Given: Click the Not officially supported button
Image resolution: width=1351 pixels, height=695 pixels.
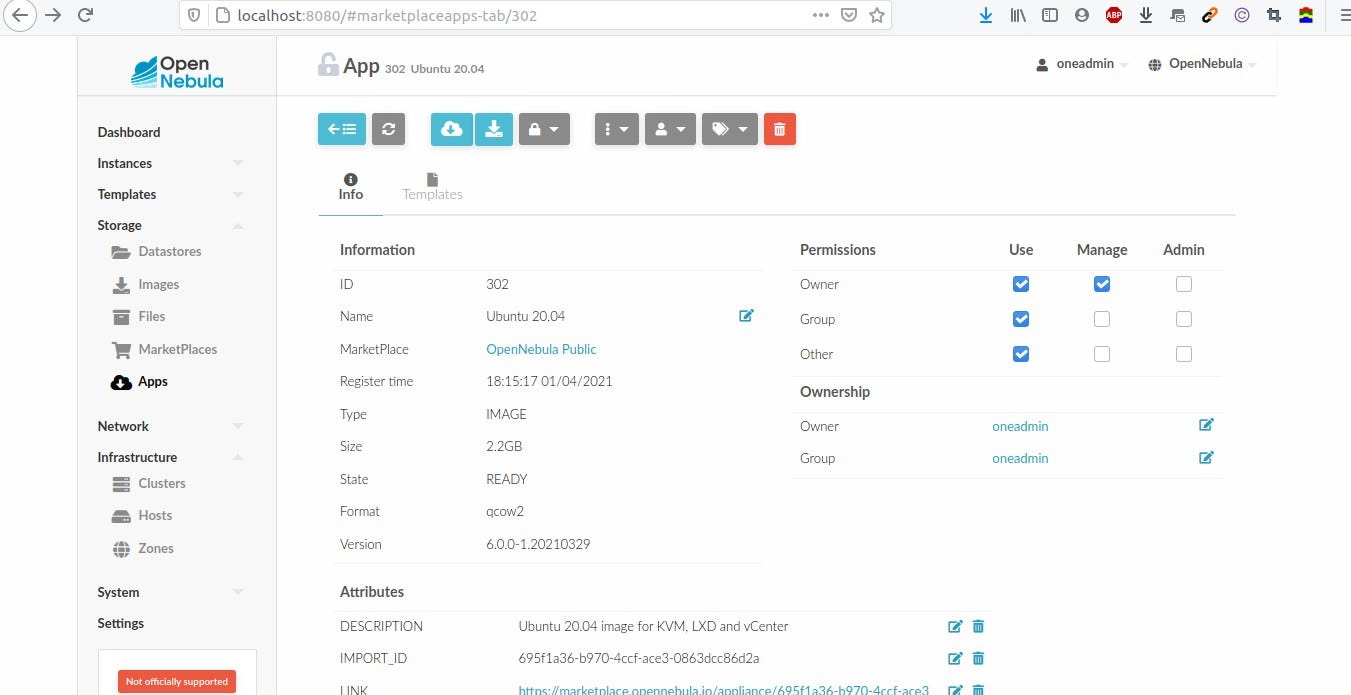Looking at the screenshot, I should (177, 681).
